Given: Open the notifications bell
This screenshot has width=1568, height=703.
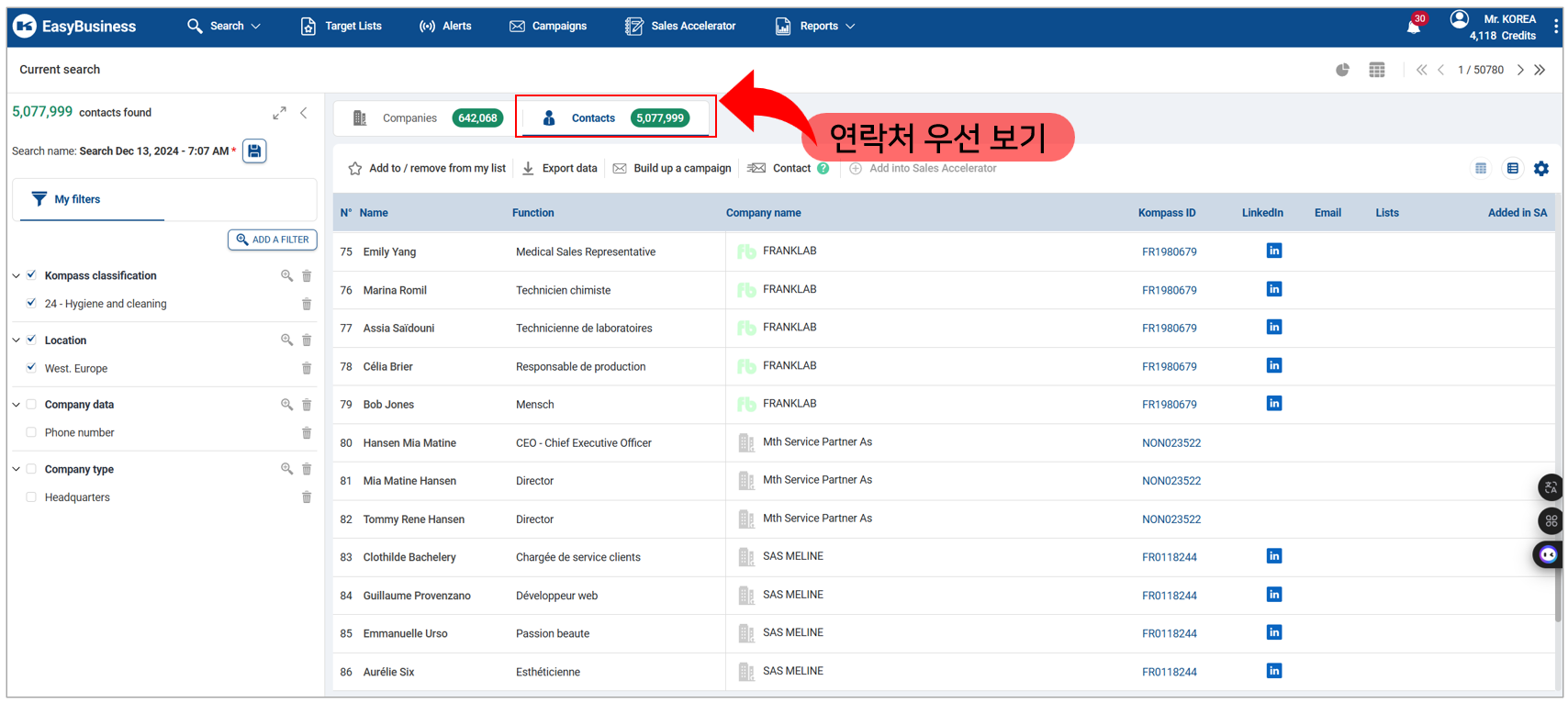Looking at the screenshot, I should (x=1413, y=27).
